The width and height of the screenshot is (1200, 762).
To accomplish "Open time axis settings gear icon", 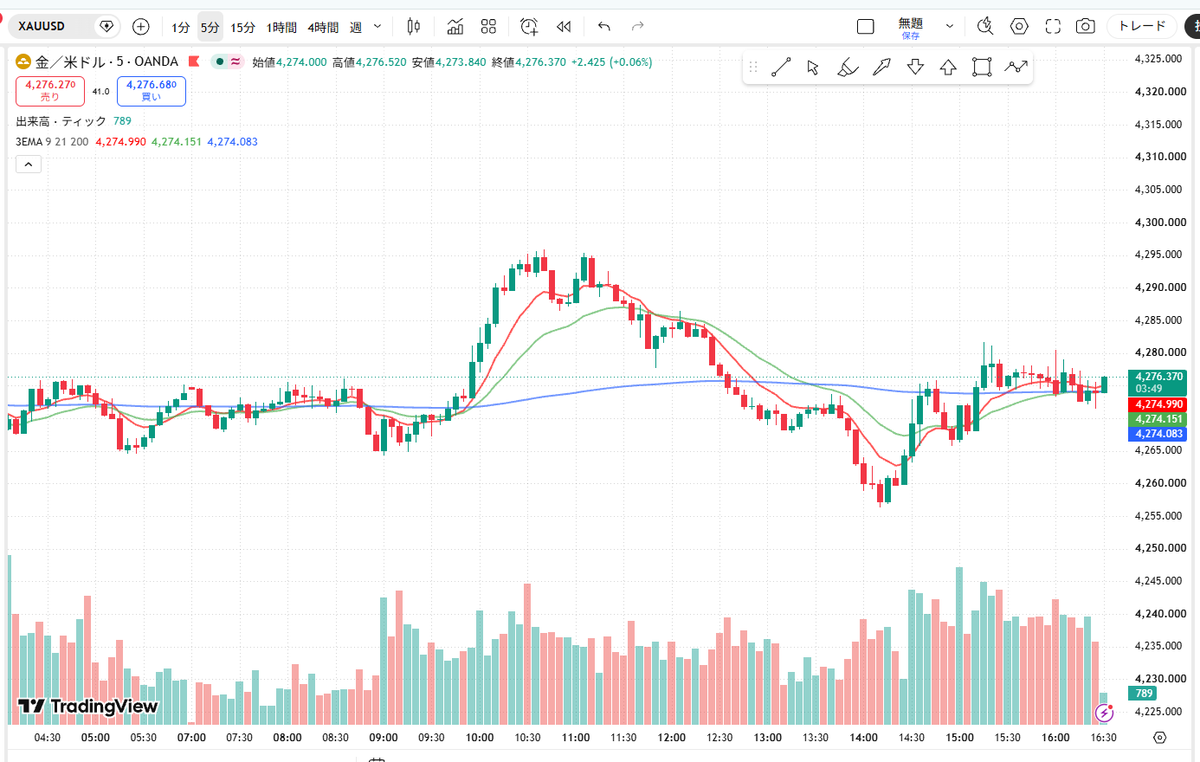I will tap(1160, 737).
